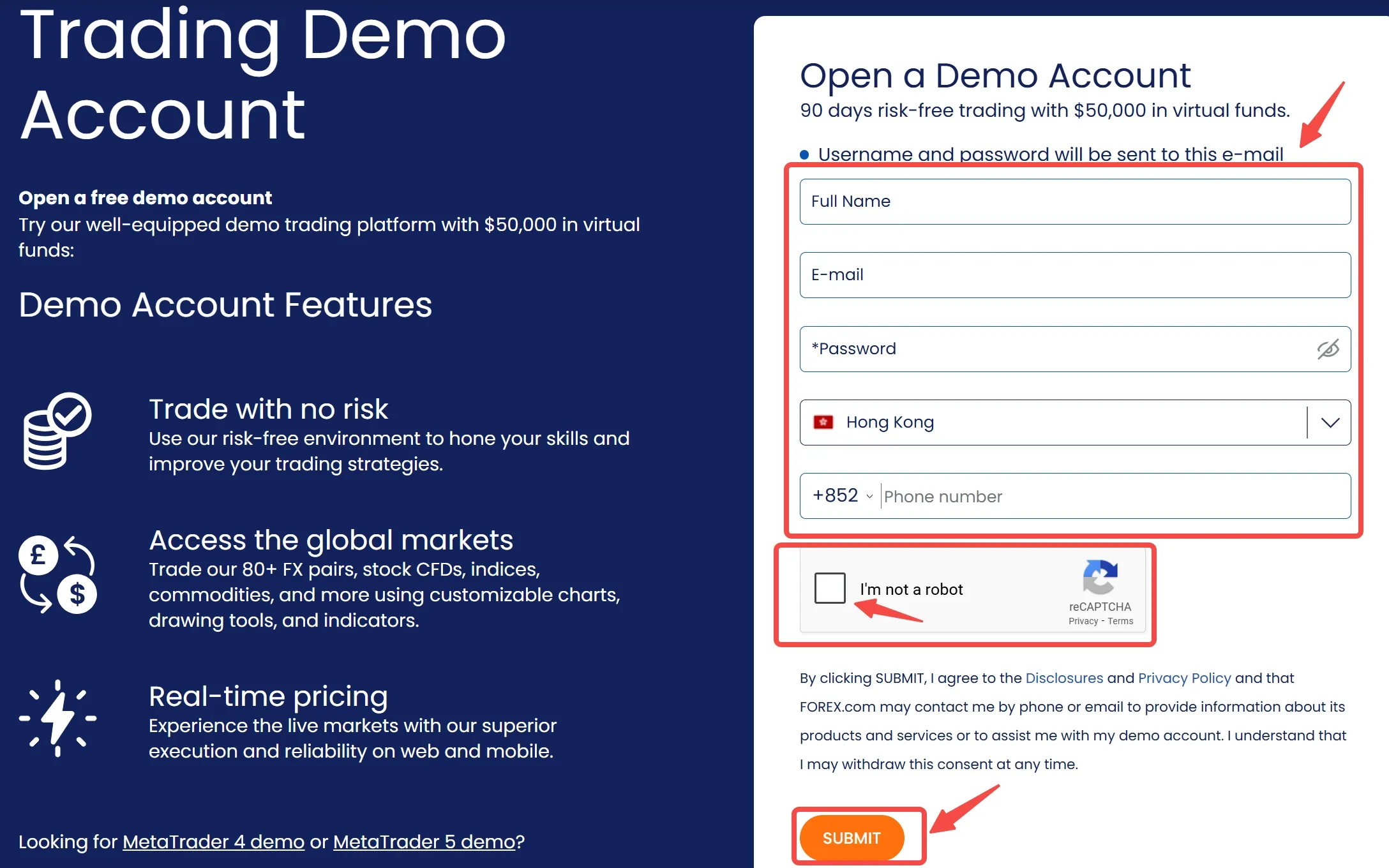
Task: Click the Hong Kong flag icon
Action: pos(823,423)
